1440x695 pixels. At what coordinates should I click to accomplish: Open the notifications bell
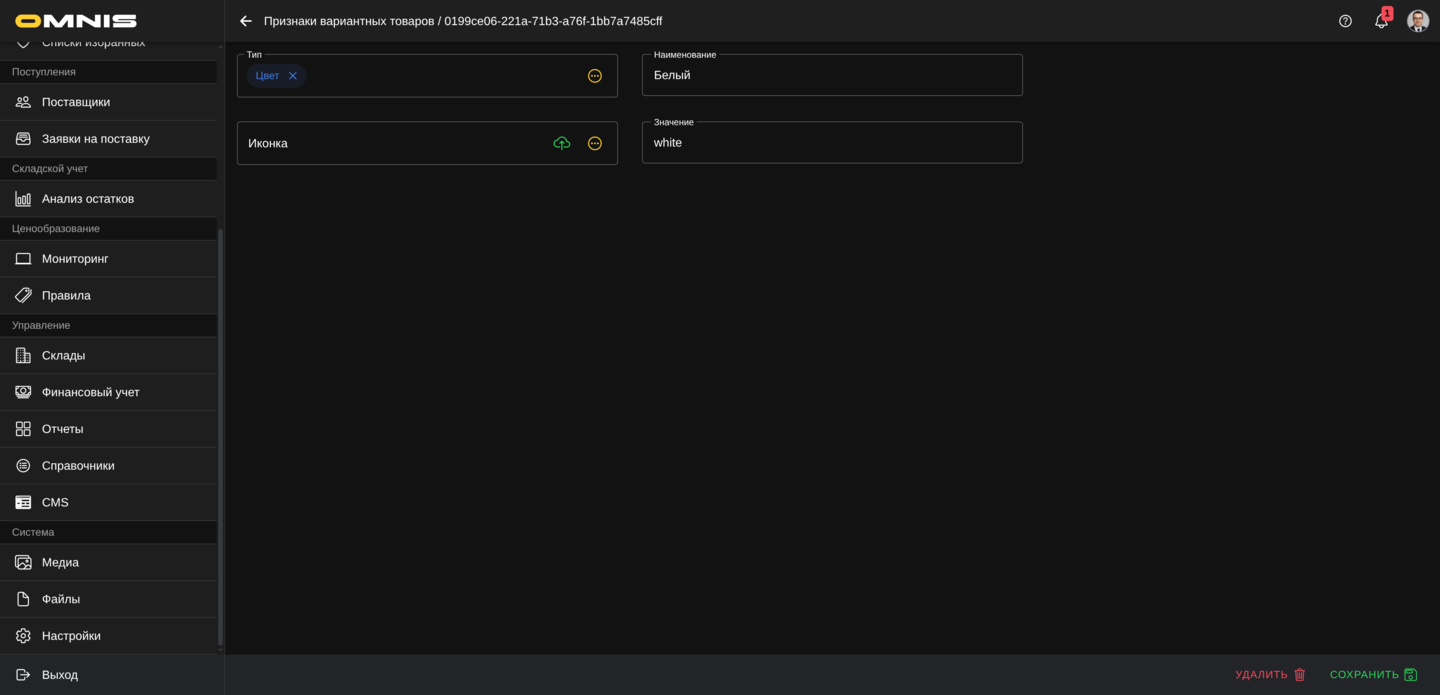[1381, 21]
